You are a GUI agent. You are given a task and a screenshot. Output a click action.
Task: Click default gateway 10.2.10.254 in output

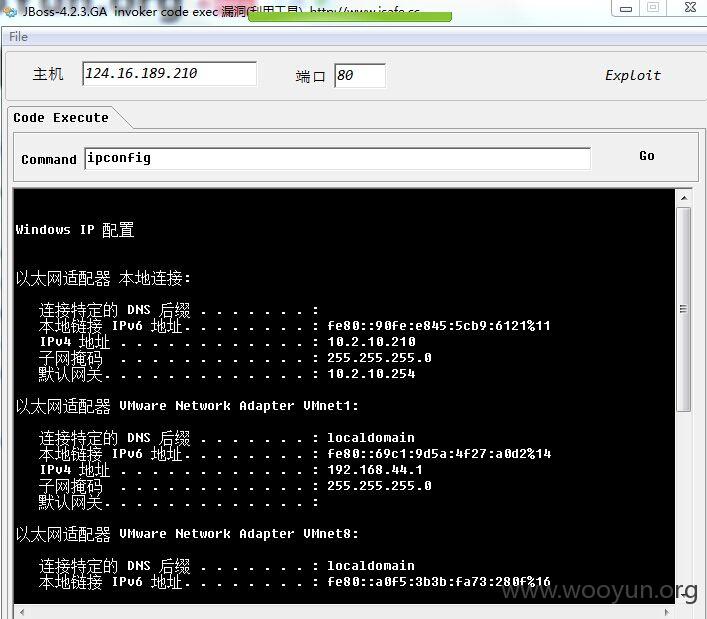(371, 374)
